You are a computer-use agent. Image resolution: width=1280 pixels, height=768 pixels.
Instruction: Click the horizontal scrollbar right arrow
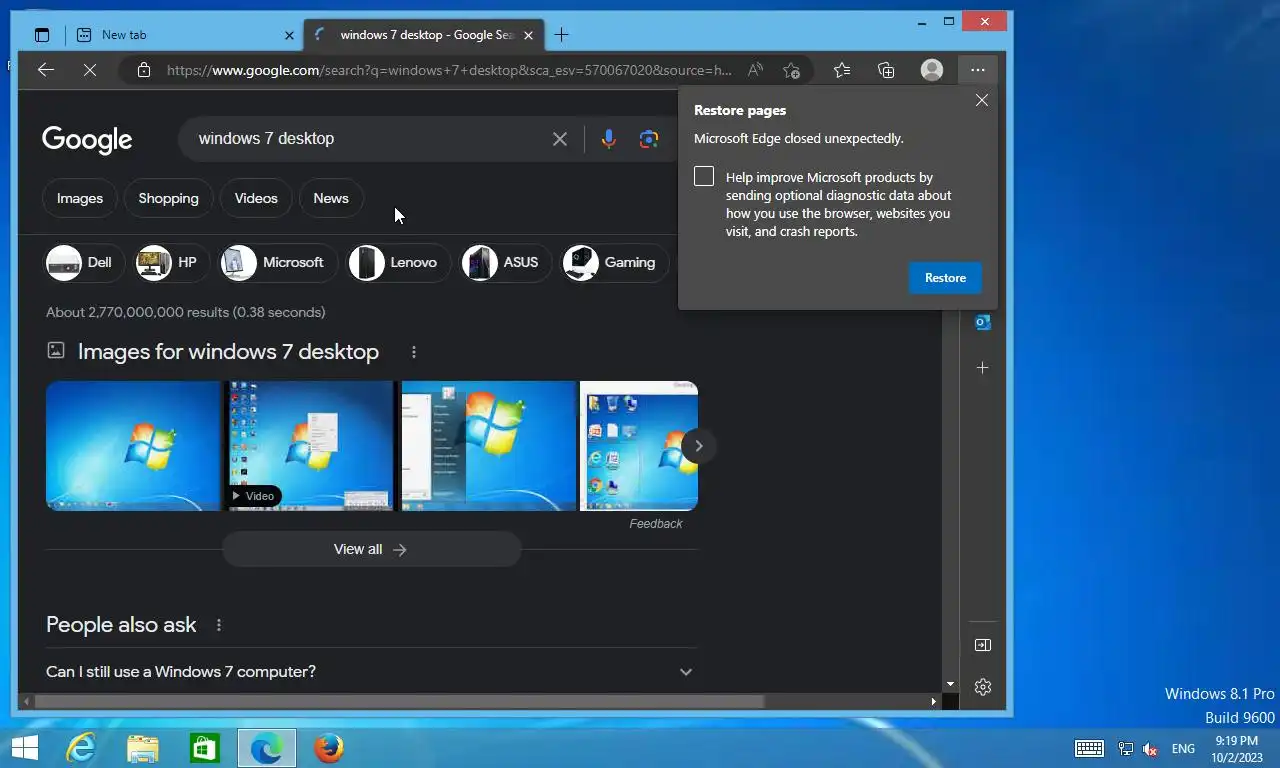[x=934, y=702]
